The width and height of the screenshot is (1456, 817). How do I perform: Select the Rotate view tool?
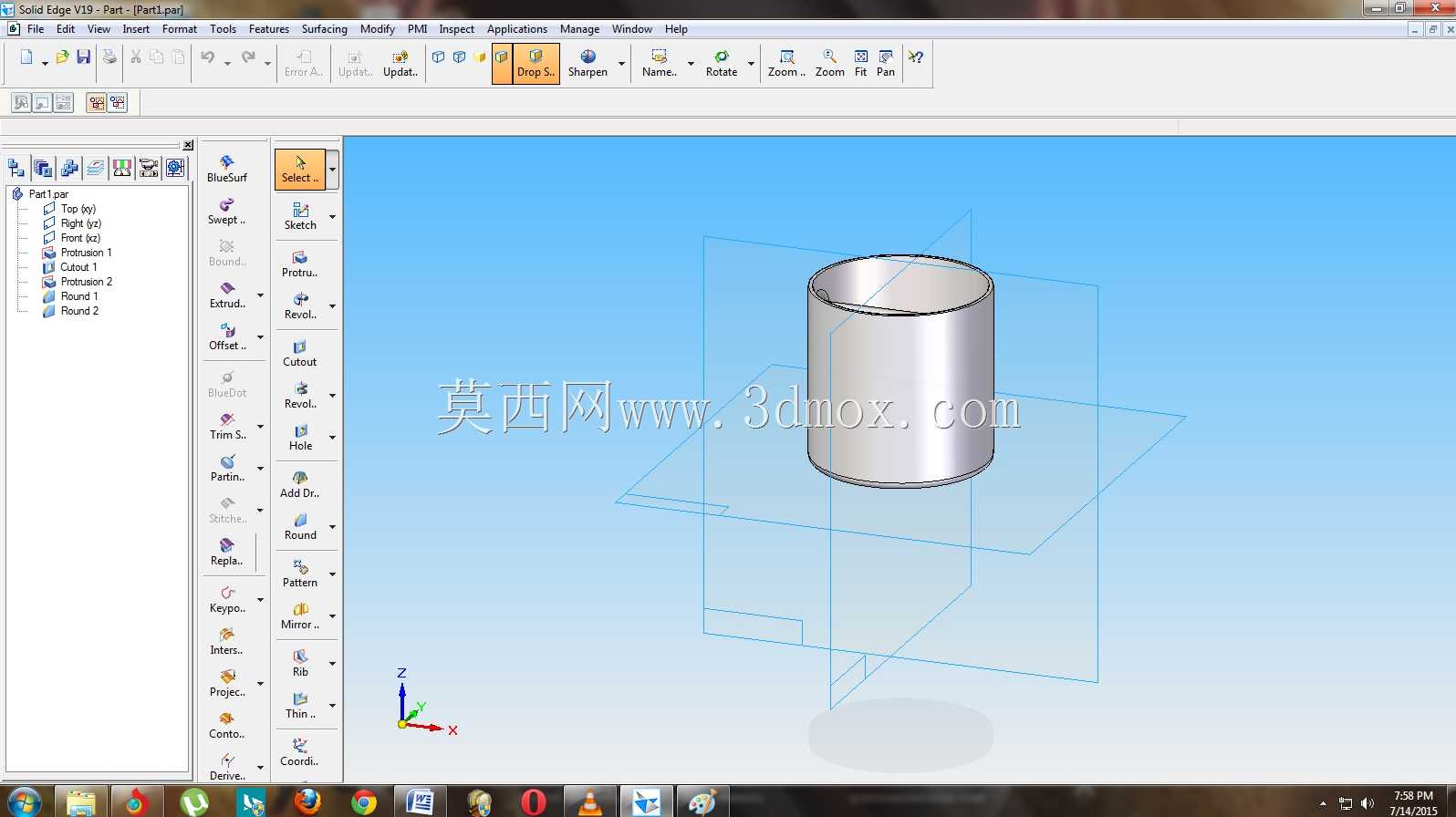722,64
